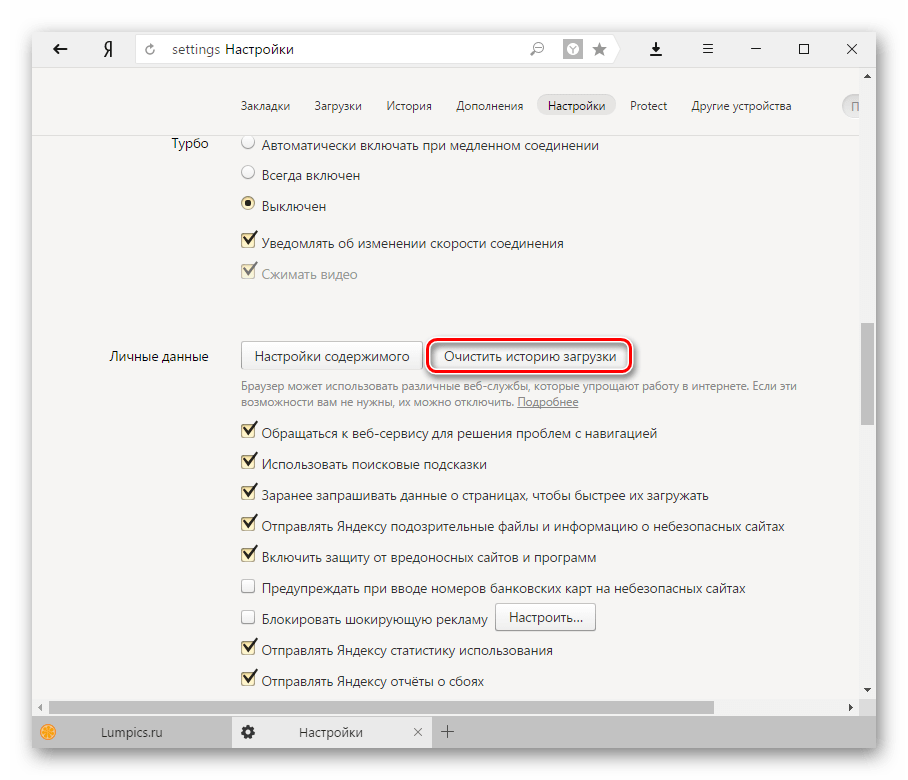Viewport: 908px width, 780px height.
Task: Open Yandex home via the Я logo
Action: click(x=108, y=49)
